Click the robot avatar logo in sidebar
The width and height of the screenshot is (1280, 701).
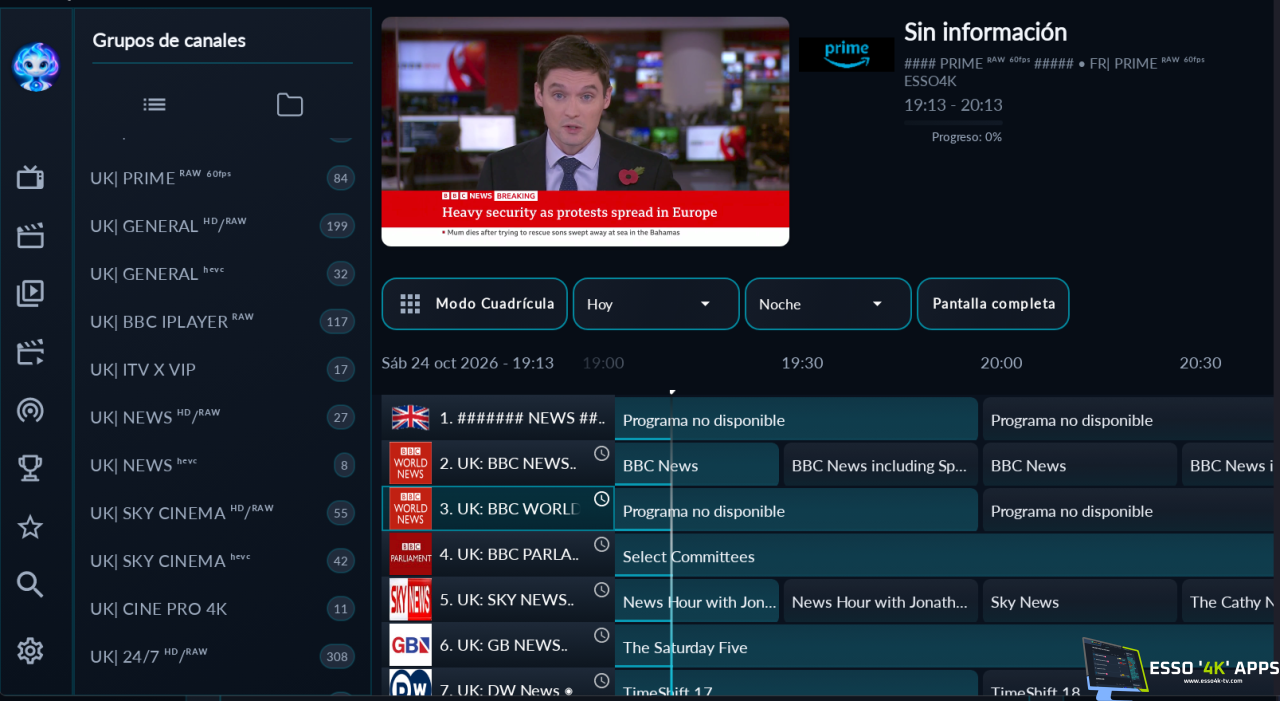(x=36, y=66)
